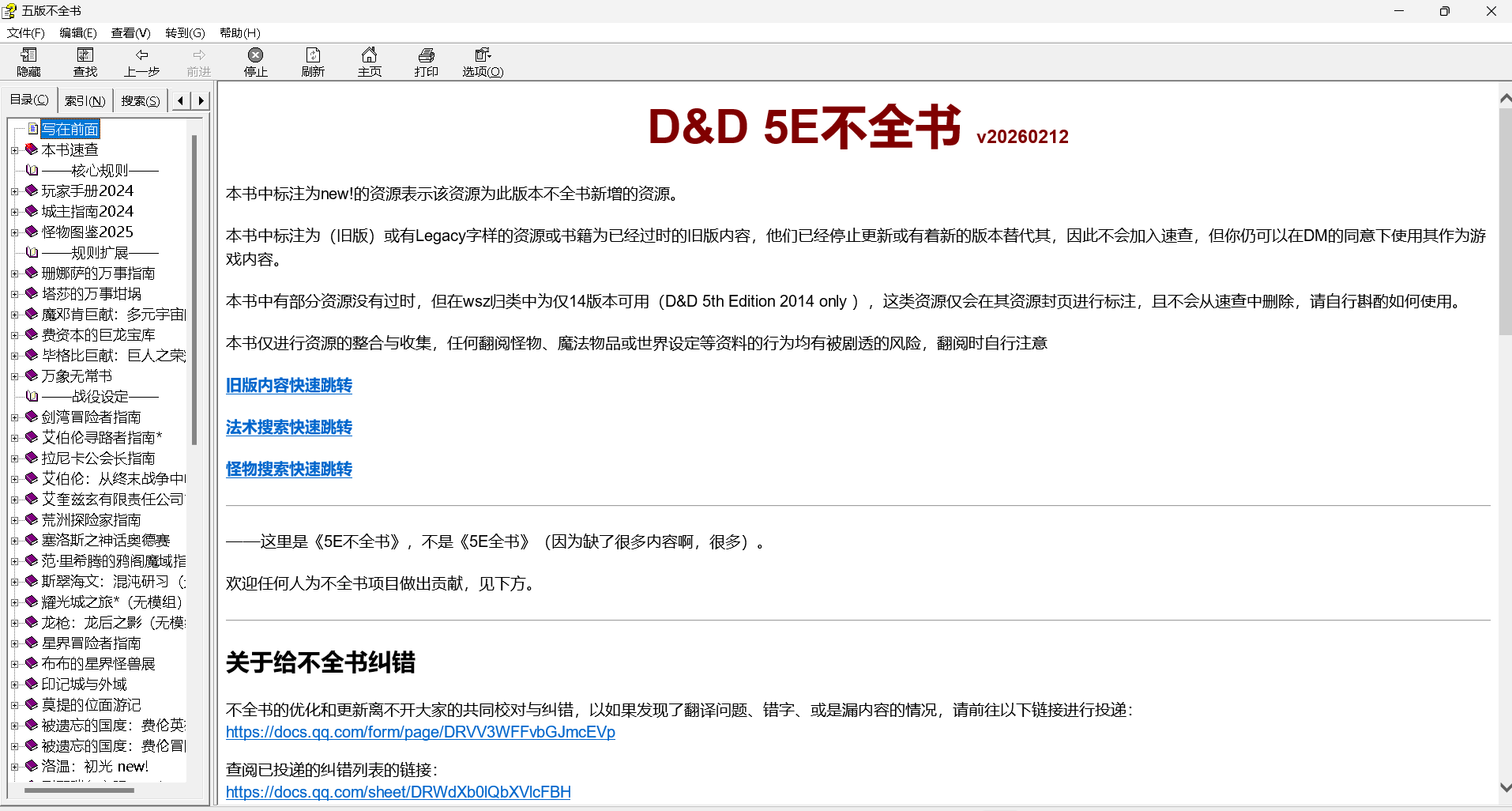Click the book icon for 莫提的位面游记
The height and width of the screenshot is (811, 1512).
(x=32, y=704)
